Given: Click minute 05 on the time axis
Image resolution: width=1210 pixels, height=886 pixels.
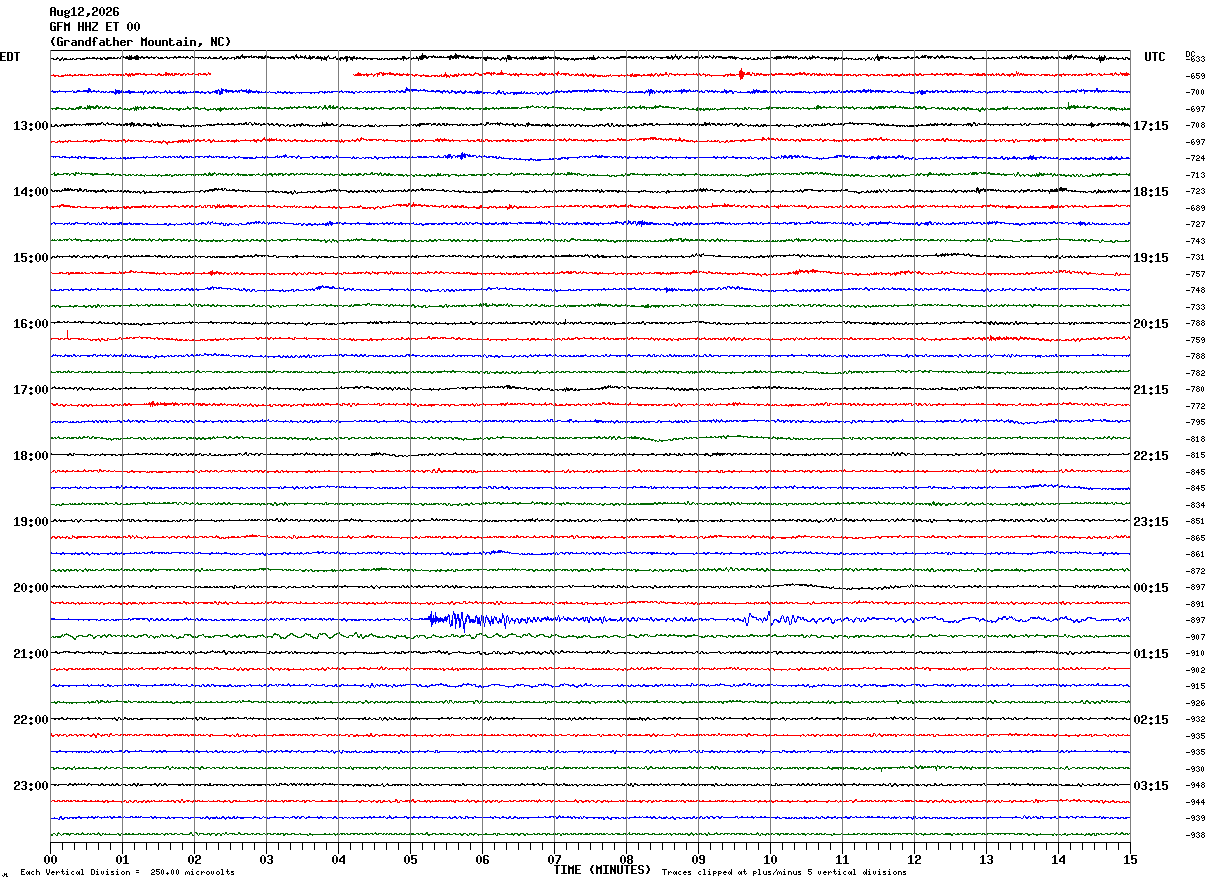Looking at the screenshot, I should pos(410,859).
